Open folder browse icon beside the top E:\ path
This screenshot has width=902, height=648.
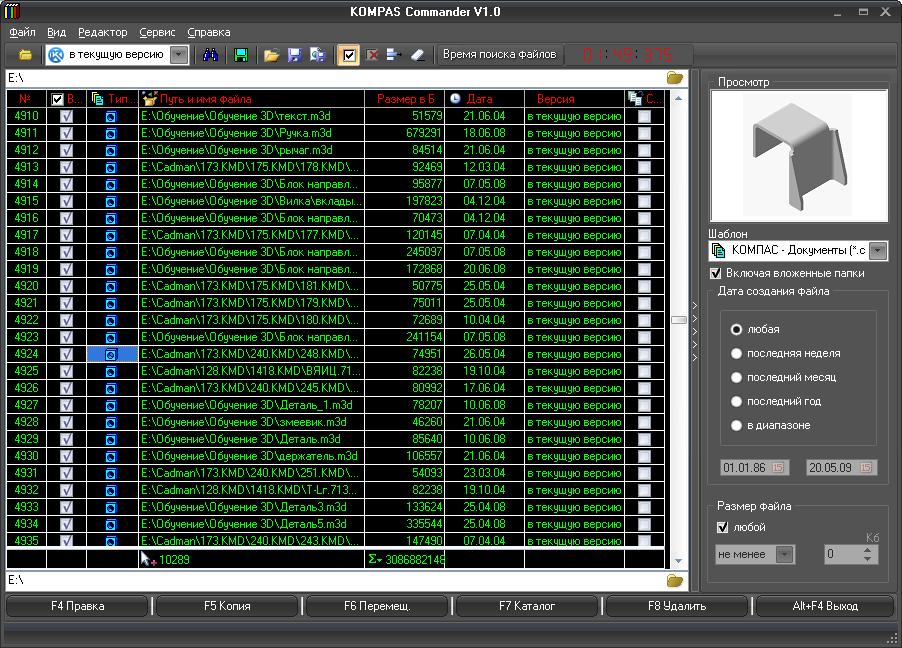pyautogui.click(x=675, y=78)
